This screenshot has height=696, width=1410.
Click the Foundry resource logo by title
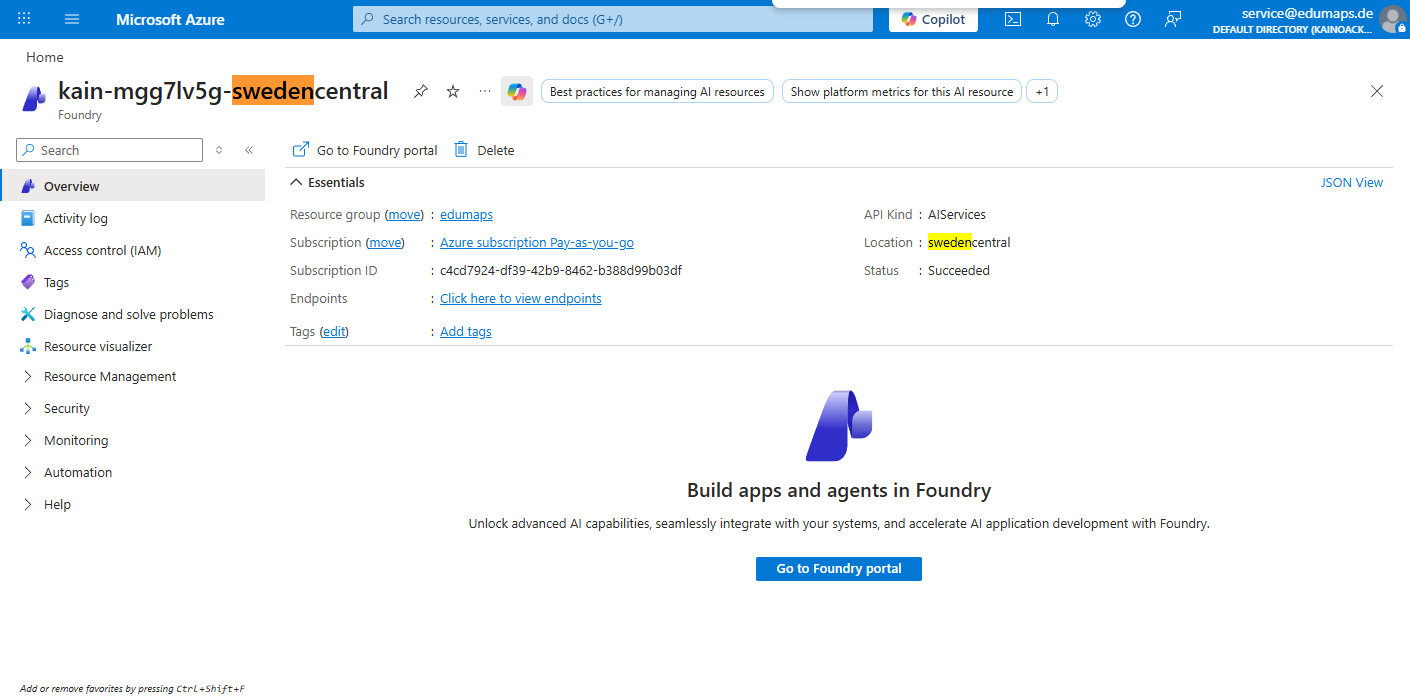tap(34, 97)
